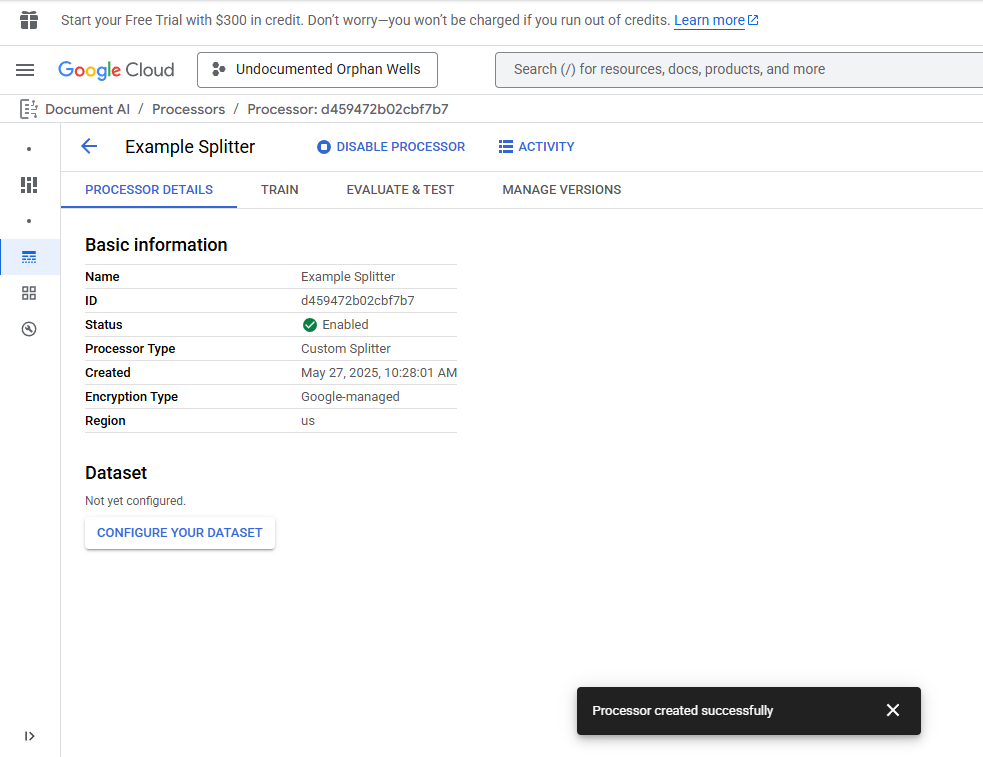Open the Undocumented Orphan Wells project picker
Viewport: 983px width, 757px height.
(x=317, y=70)
